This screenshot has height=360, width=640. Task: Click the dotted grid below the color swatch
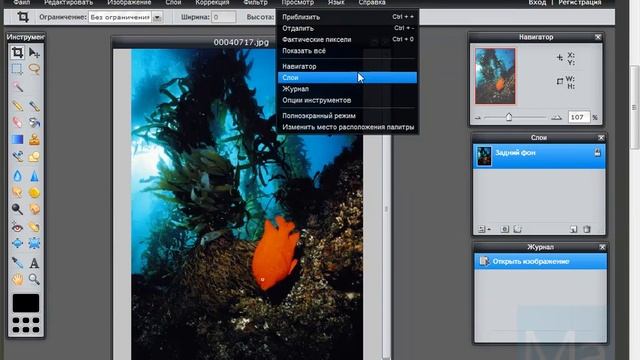(x=26, y=325)
